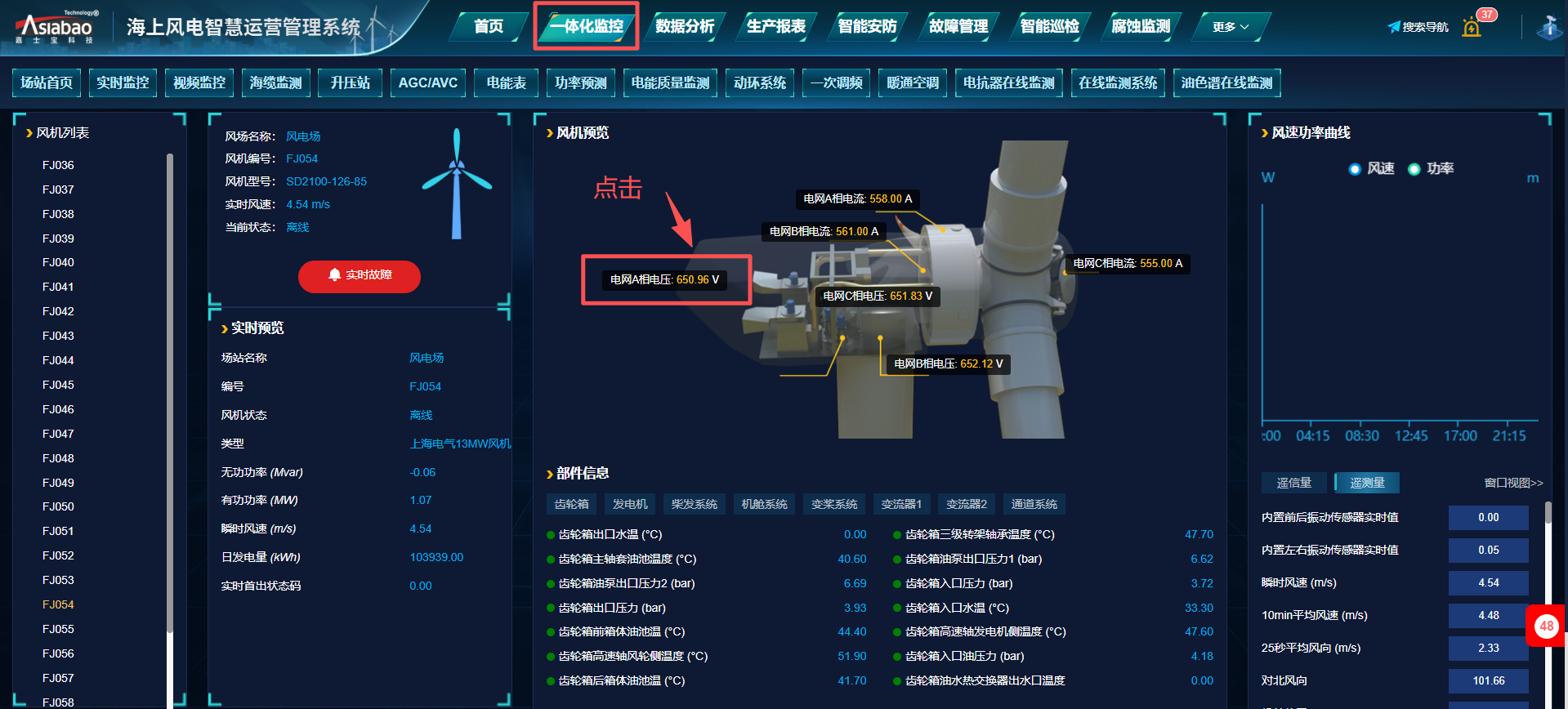Click the wind turbine avatar icon top right

pos(1548,28)
